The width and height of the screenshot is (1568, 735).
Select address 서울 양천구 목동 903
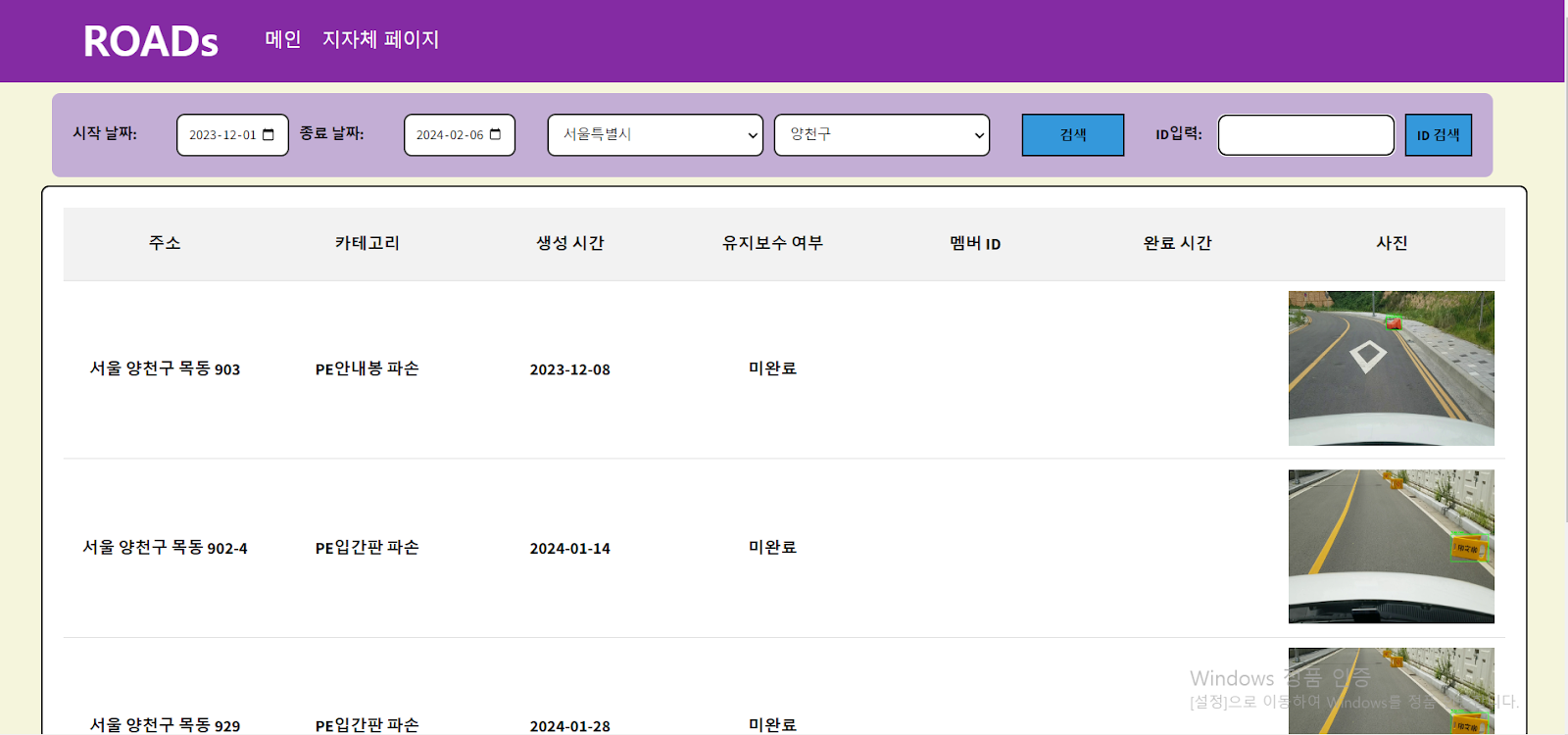tap(165, 368)
